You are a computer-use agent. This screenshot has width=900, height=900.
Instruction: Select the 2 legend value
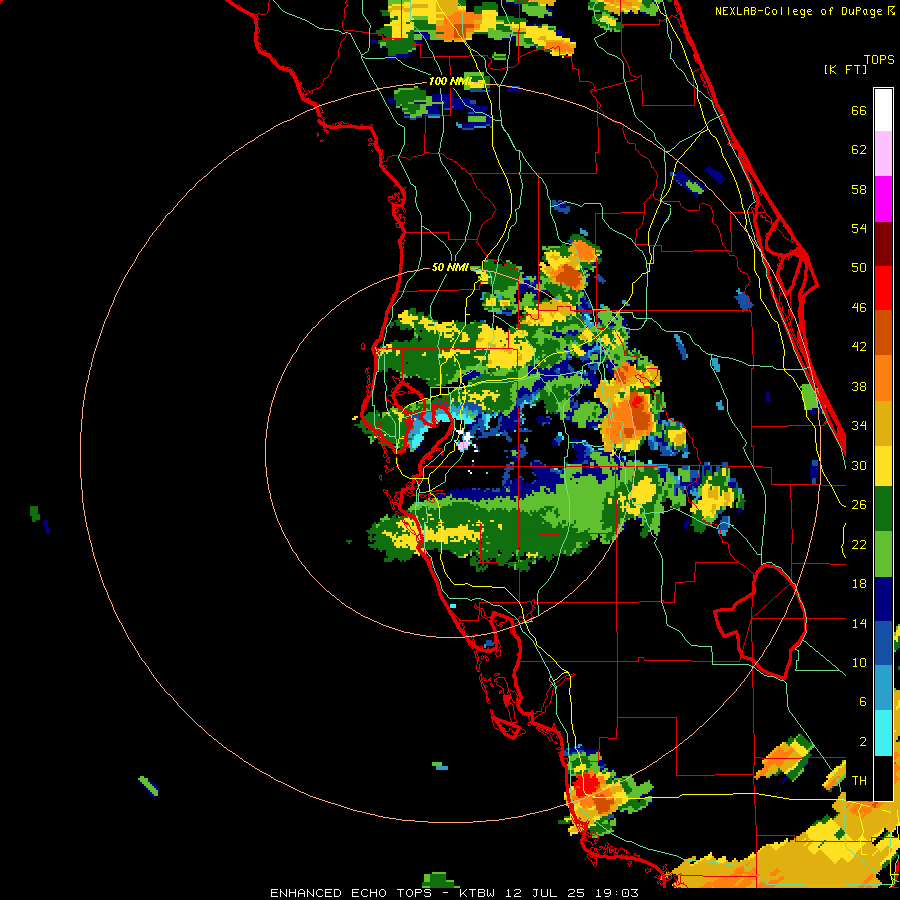pyautogui.click(x=862, y=742)
